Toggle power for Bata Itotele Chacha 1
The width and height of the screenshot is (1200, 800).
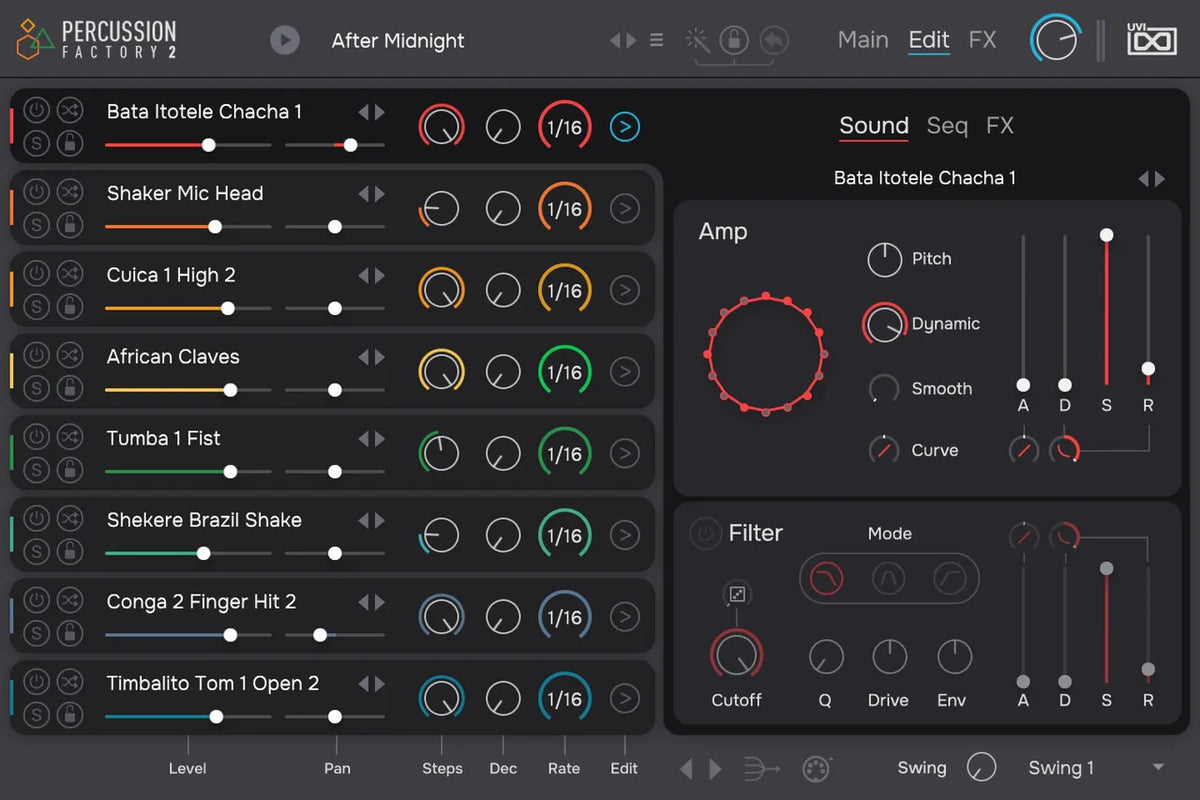(36, 109)
